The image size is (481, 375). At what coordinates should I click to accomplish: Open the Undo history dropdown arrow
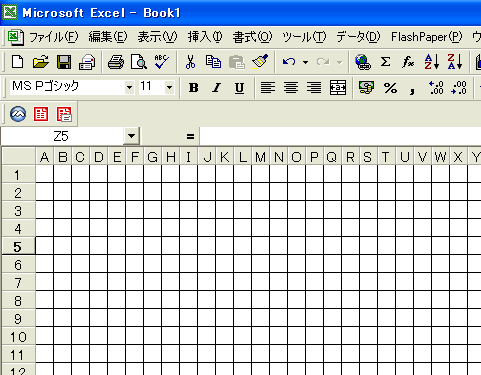[x=305, y=62]
